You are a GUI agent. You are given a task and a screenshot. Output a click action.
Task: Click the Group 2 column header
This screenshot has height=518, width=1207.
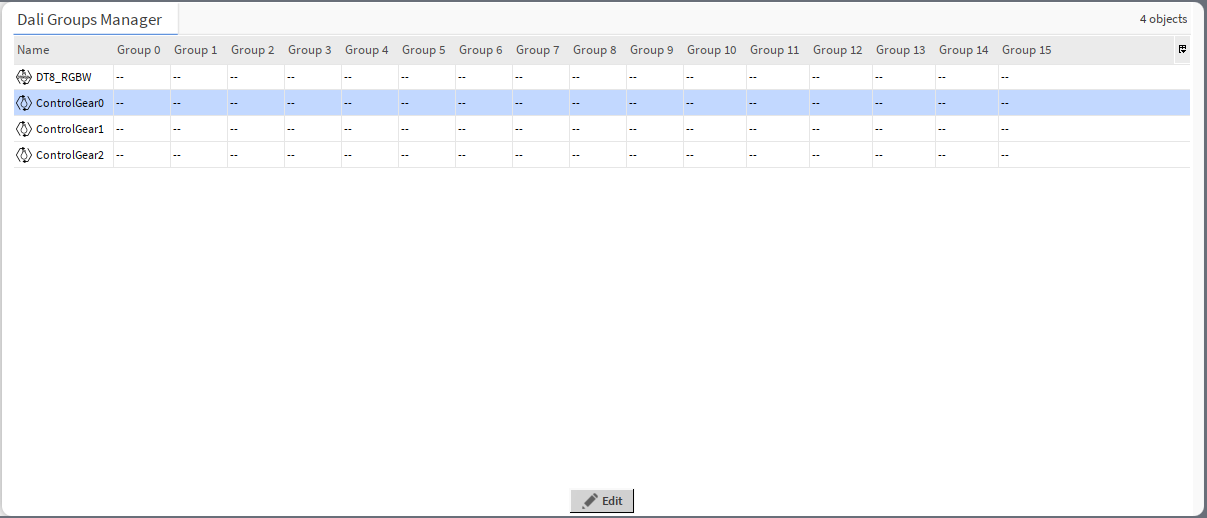coord(256,50)
